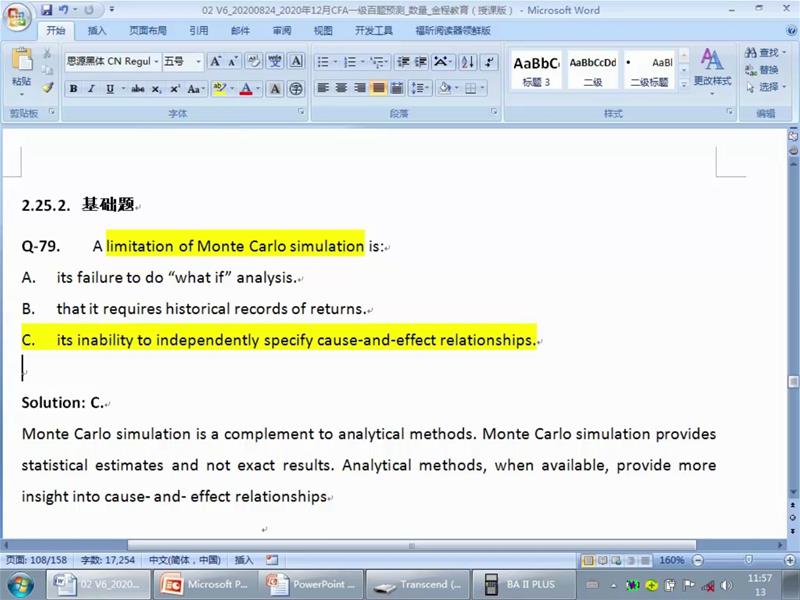This screenshot has height=600, width=800.
Task: Click the 选择 (Select) button
Action: click(x=764, y=87)
